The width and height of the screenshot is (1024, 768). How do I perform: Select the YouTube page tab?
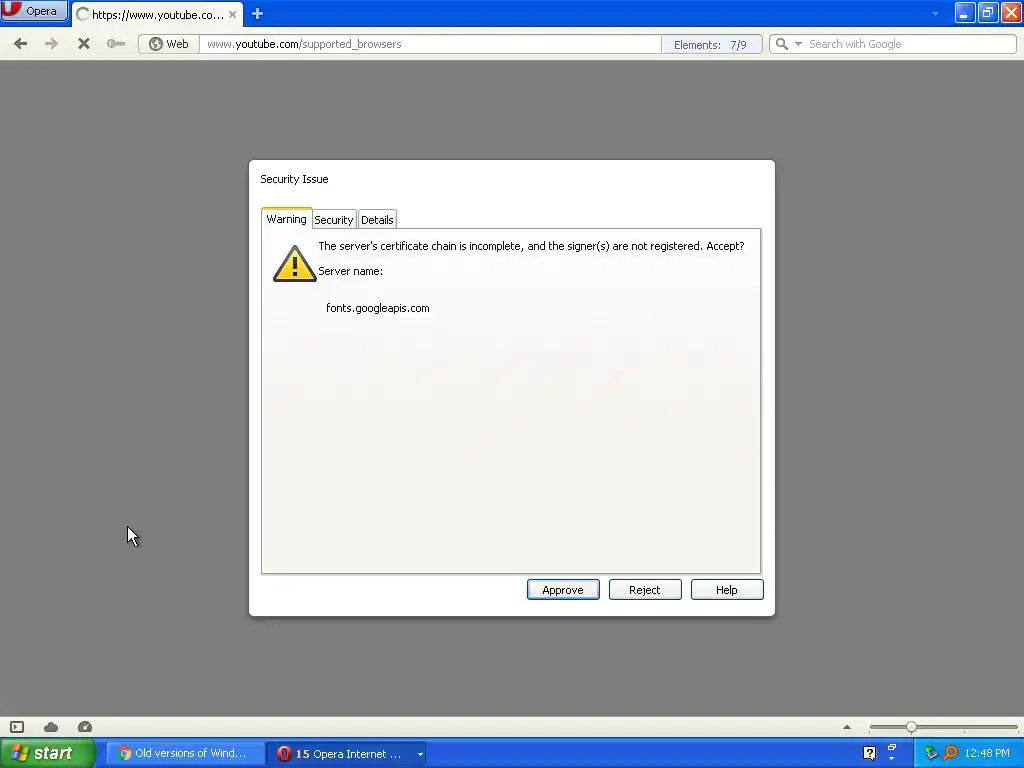click(157, 14)
